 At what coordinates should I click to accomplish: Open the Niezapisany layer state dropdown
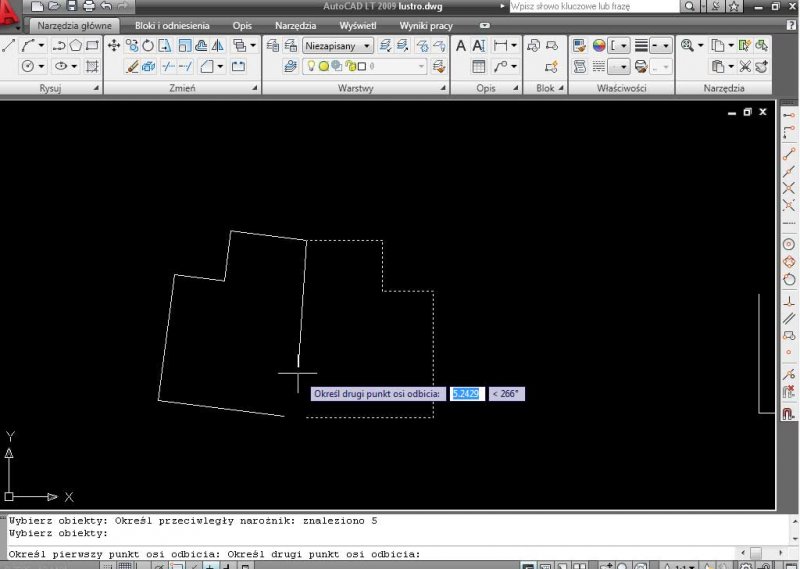pos(338,46)
